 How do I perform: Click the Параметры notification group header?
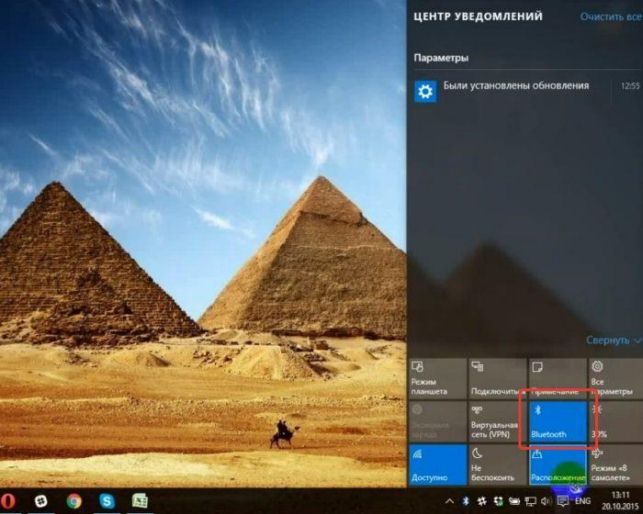tap(441, 58)
